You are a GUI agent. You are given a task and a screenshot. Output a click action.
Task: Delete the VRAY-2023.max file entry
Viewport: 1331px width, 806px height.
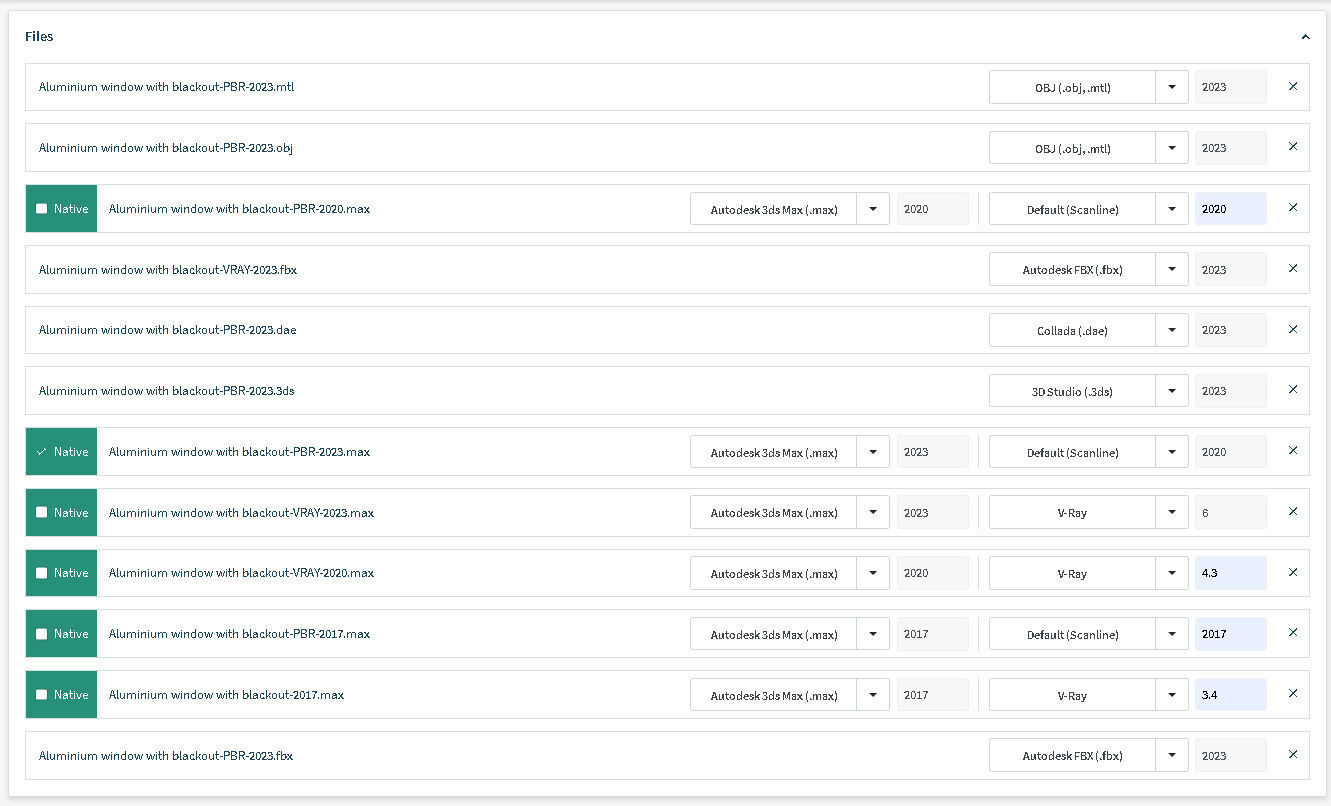tap(1293, 512)
